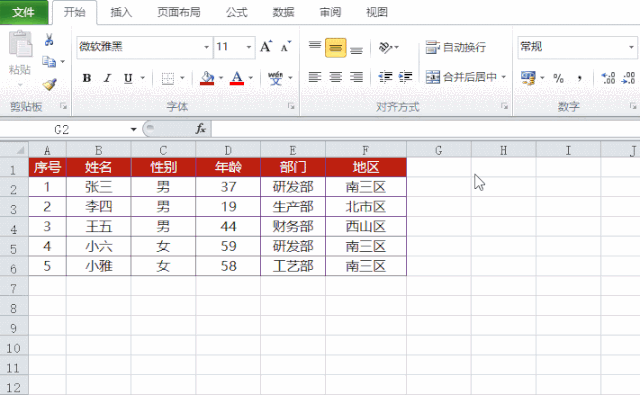Click the increase indent icon
Image resolution: width=640 pixels, height=395 pixels.
405,77
